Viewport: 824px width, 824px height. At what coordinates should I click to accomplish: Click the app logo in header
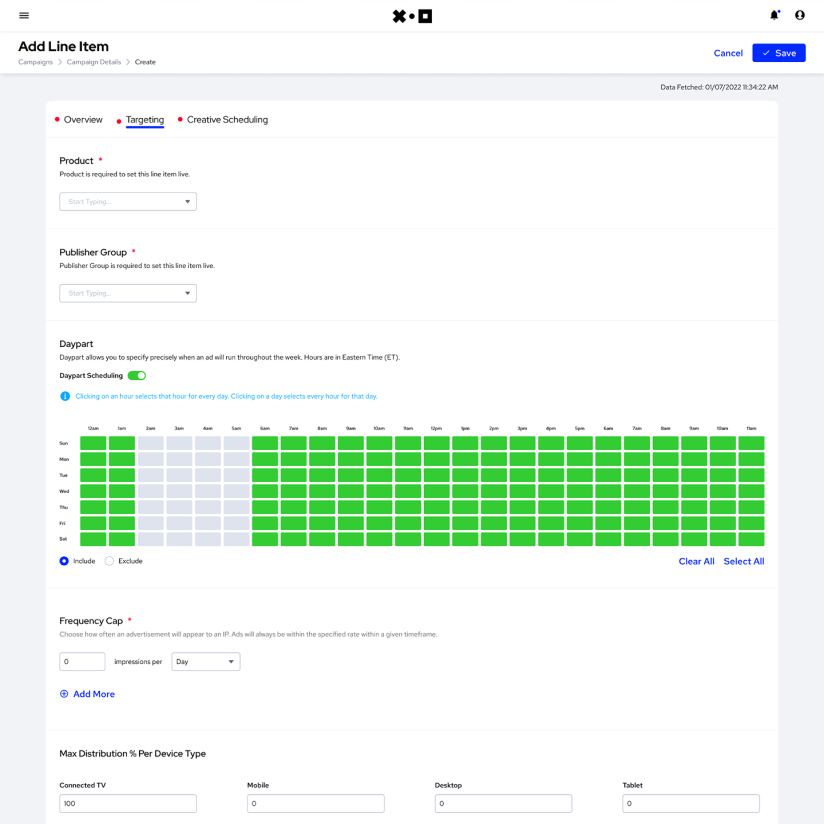tap(412, 16)
